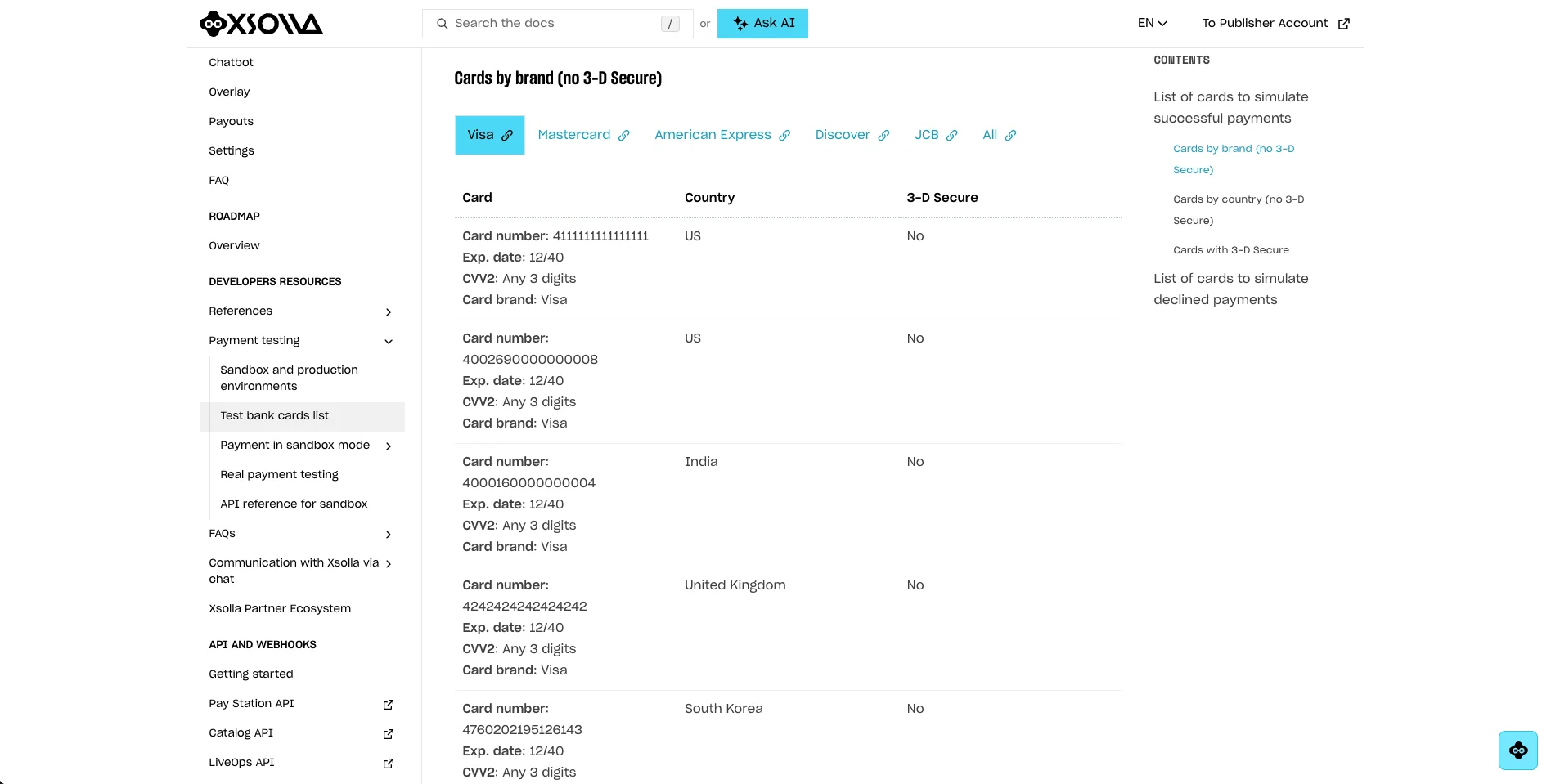Open Xsolla Partner Ecosystem page
Image resolution: width=1551 pixels, height=784 pixels.
[280, 608]
